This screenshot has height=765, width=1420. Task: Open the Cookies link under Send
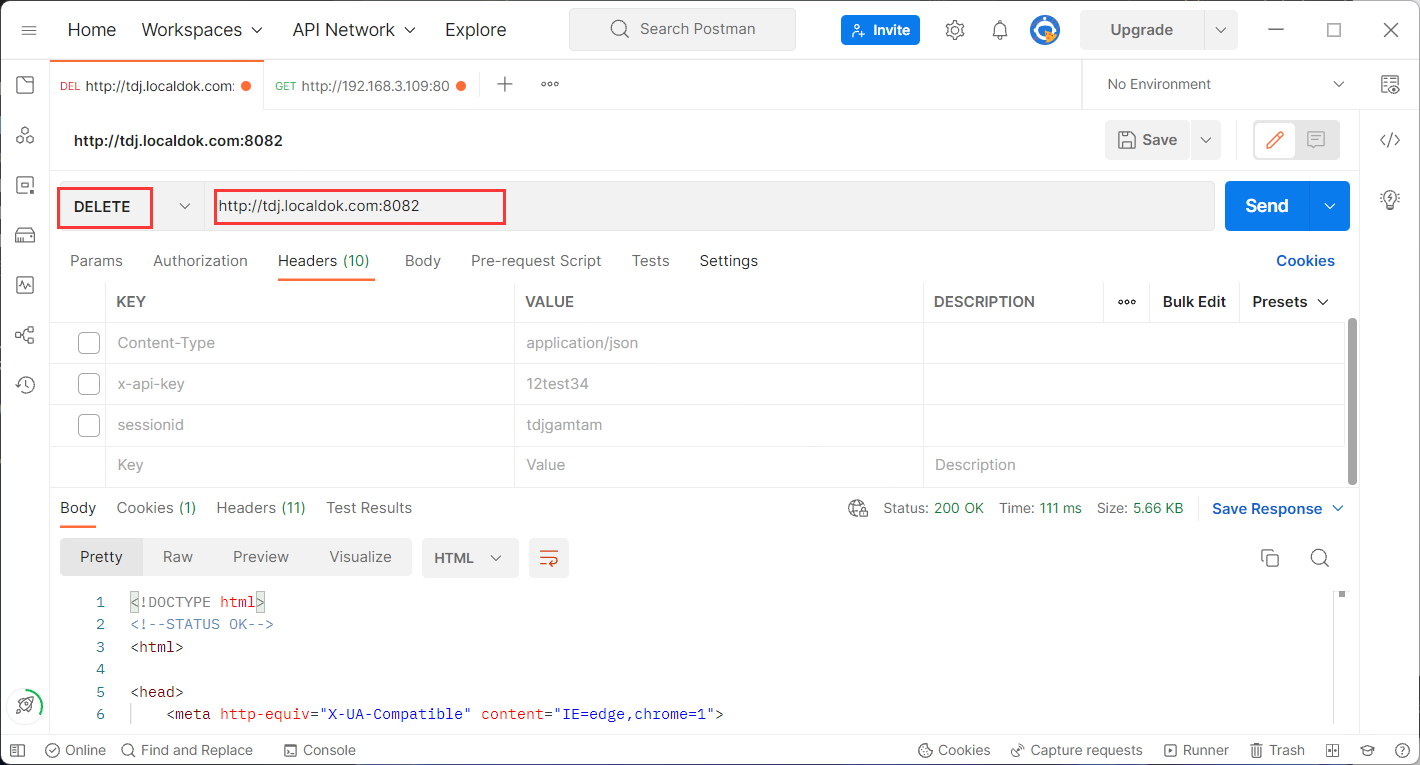pyautogui.click(x=1305, y=261)
